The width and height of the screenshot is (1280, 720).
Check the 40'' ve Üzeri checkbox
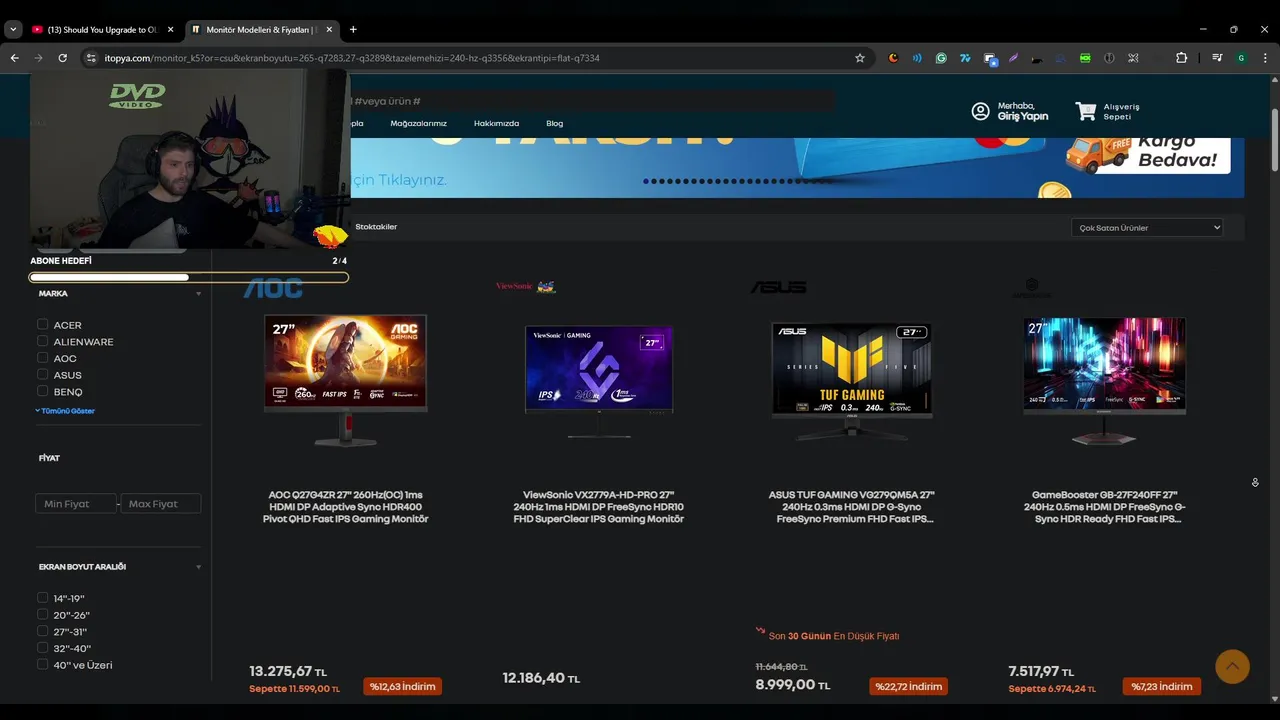point(43,664)
